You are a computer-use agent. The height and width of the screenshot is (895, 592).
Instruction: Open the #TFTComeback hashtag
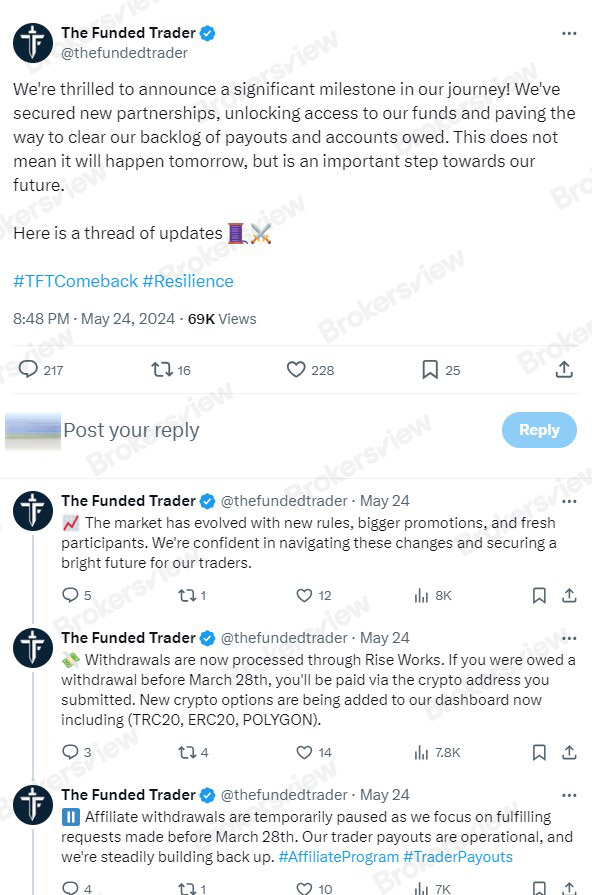[62, 281]
